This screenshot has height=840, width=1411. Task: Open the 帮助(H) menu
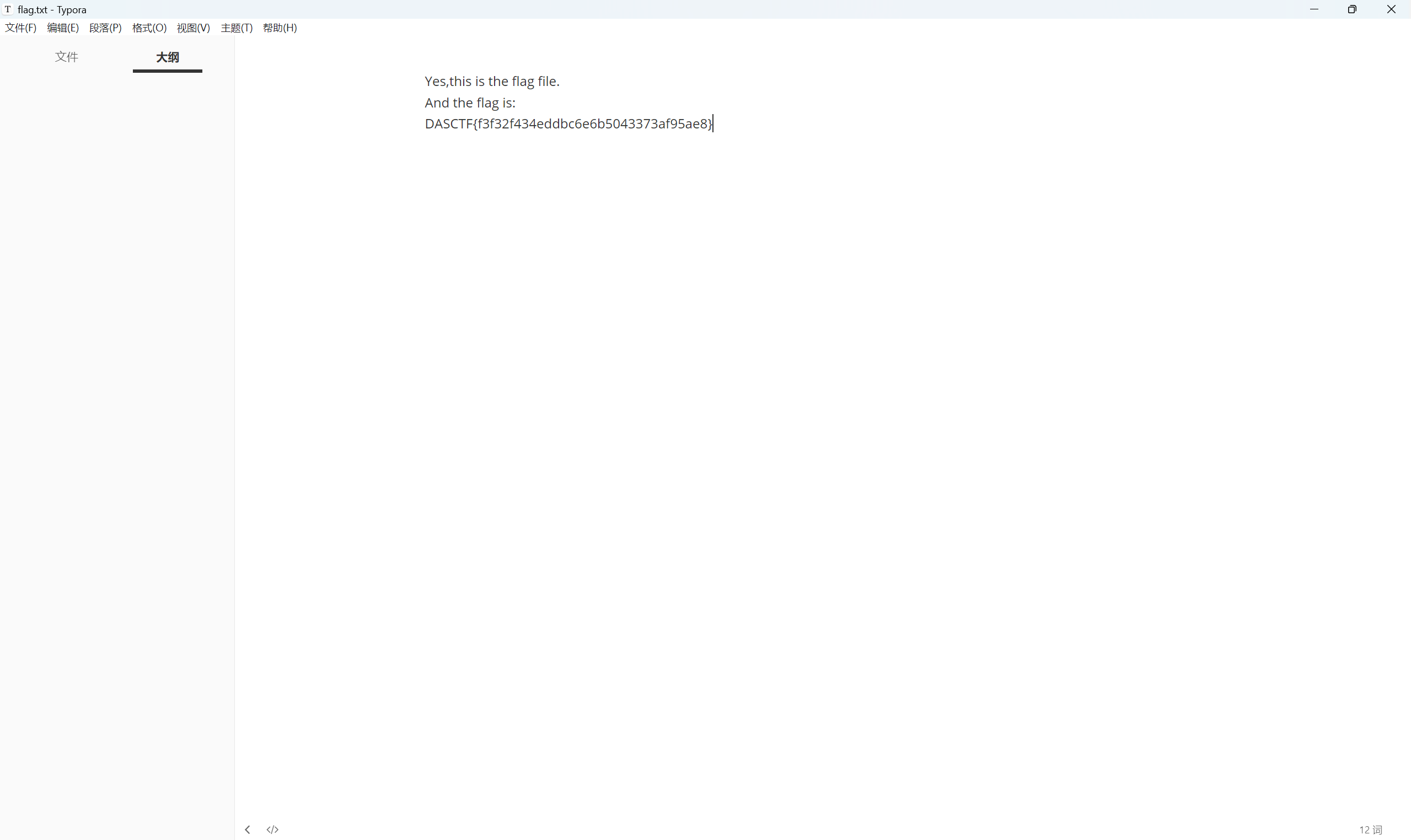point(280,28)
